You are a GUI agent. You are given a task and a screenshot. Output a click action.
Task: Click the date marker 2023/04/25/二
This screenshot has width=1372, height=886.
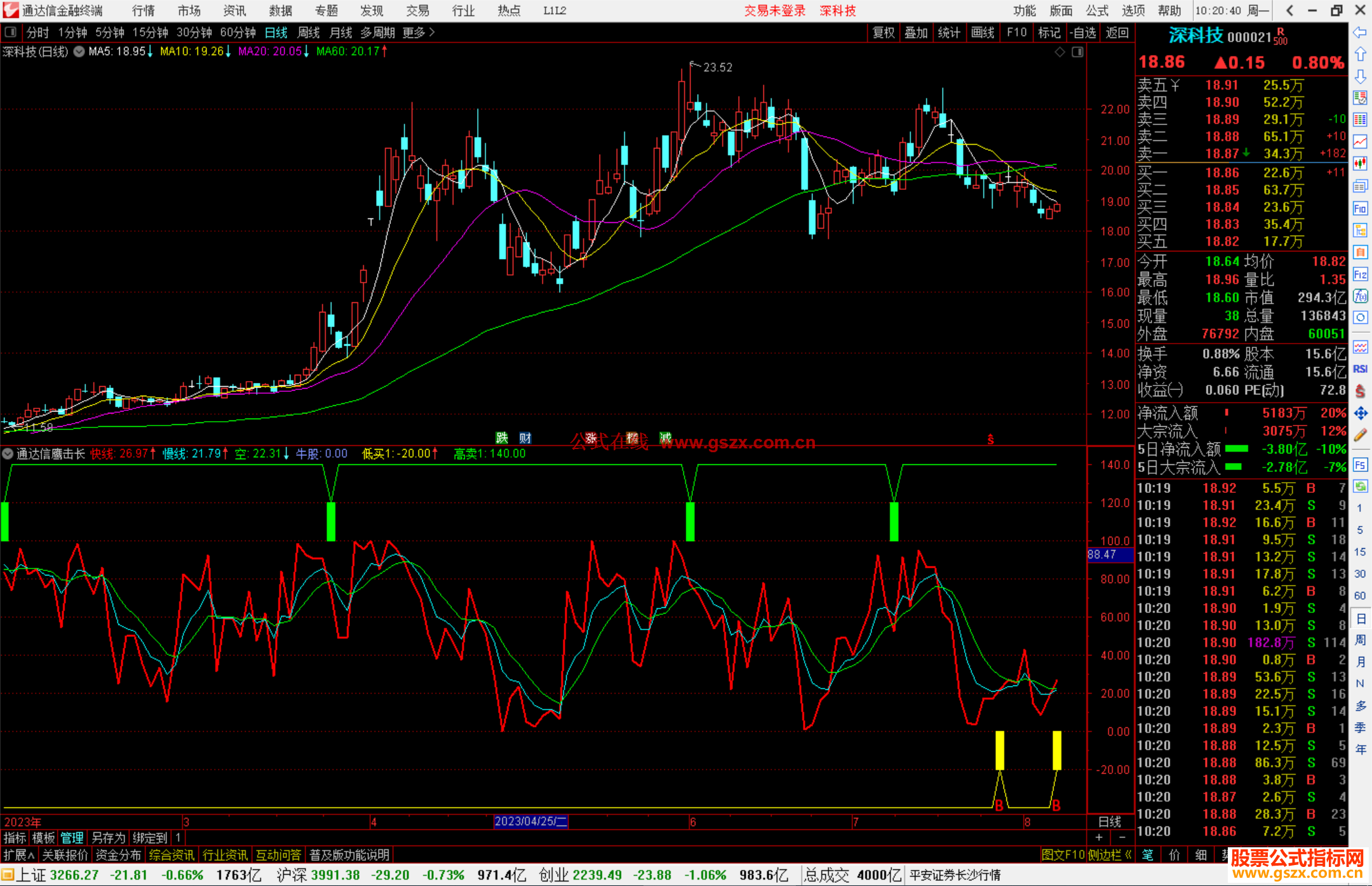pos(531,821)
